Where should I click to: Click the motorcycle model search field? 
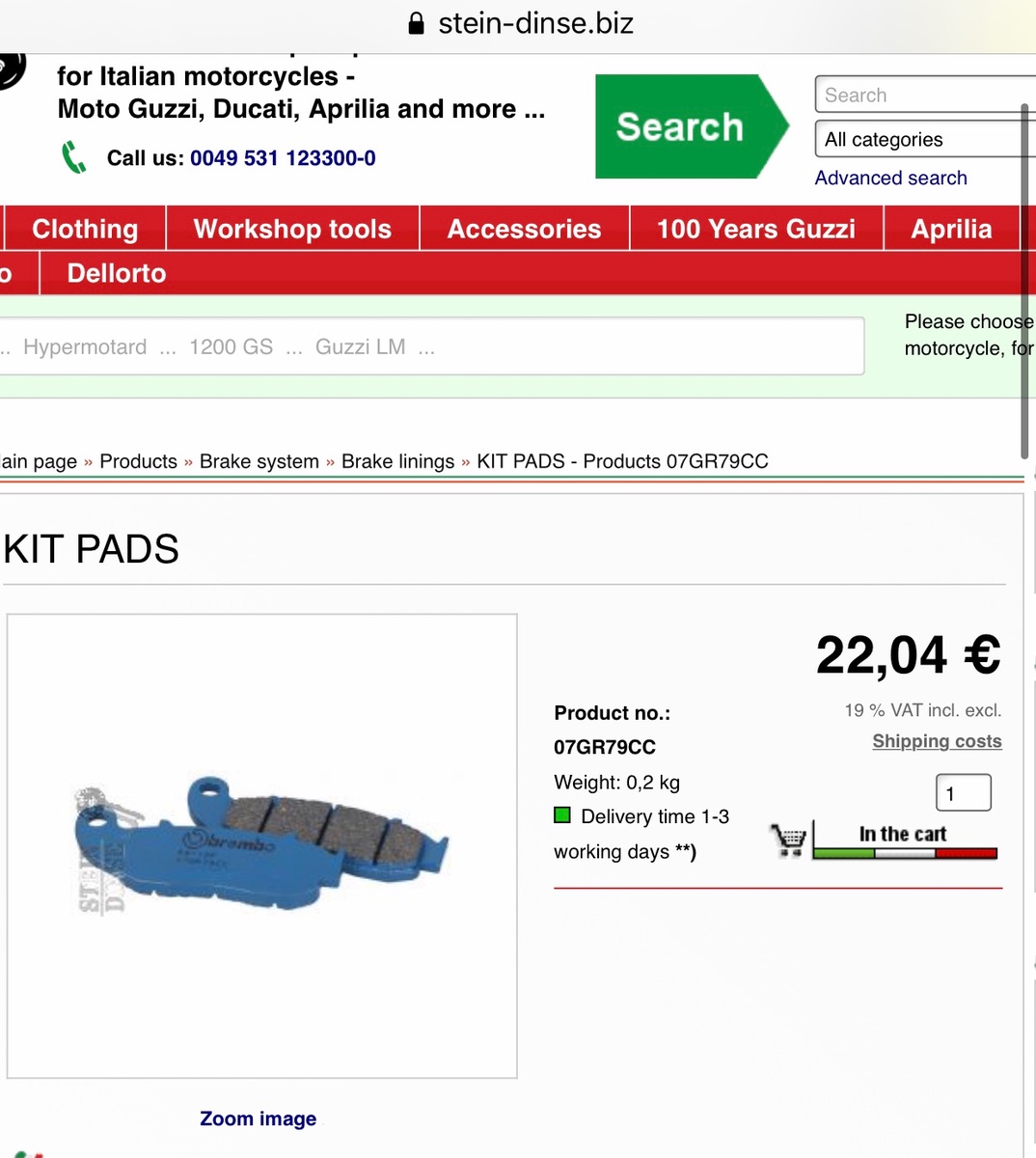pos(431,346)
